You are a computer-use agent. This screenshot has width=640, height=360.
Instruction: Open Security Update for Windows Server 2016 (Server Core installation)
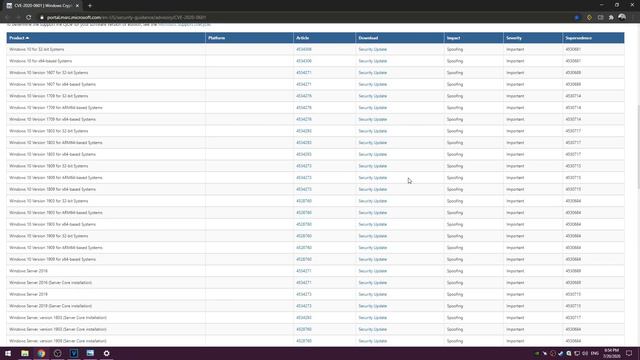pos(373,283)
